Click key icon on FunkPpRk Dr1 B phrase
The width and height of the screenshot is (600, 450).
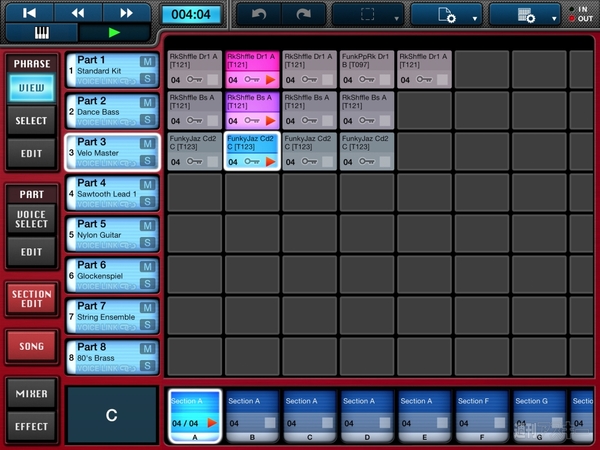(367, 80)
